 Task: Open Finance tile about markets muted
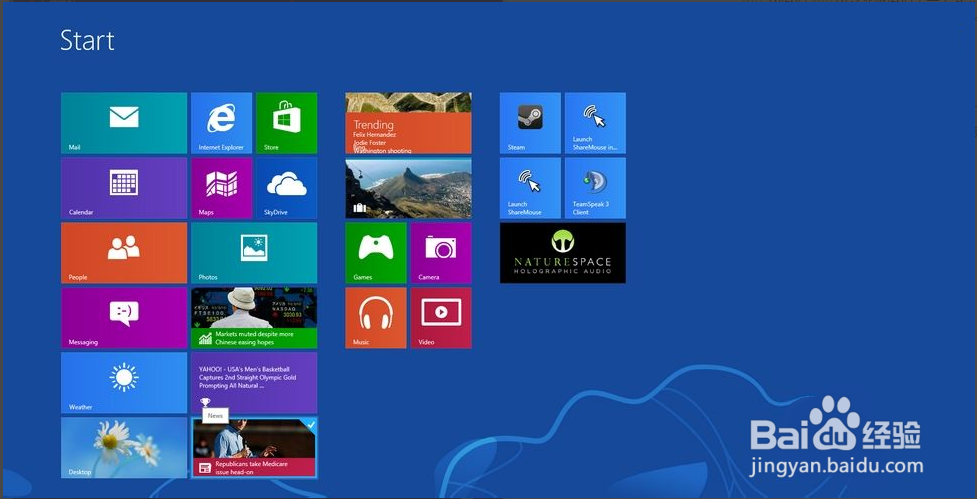[254, 318]
